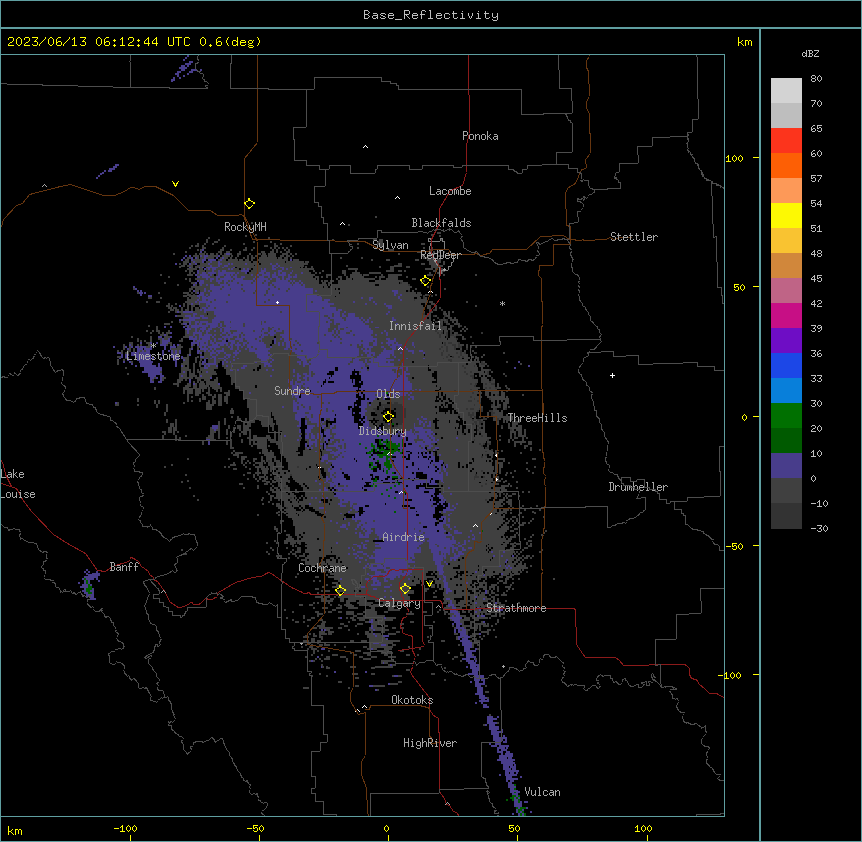Image resolution: width=862 pixels, height=842 pixels.
Task: Select the magenta 39-42 dBZ legend swatch
Action: click(x=786, y=315)
